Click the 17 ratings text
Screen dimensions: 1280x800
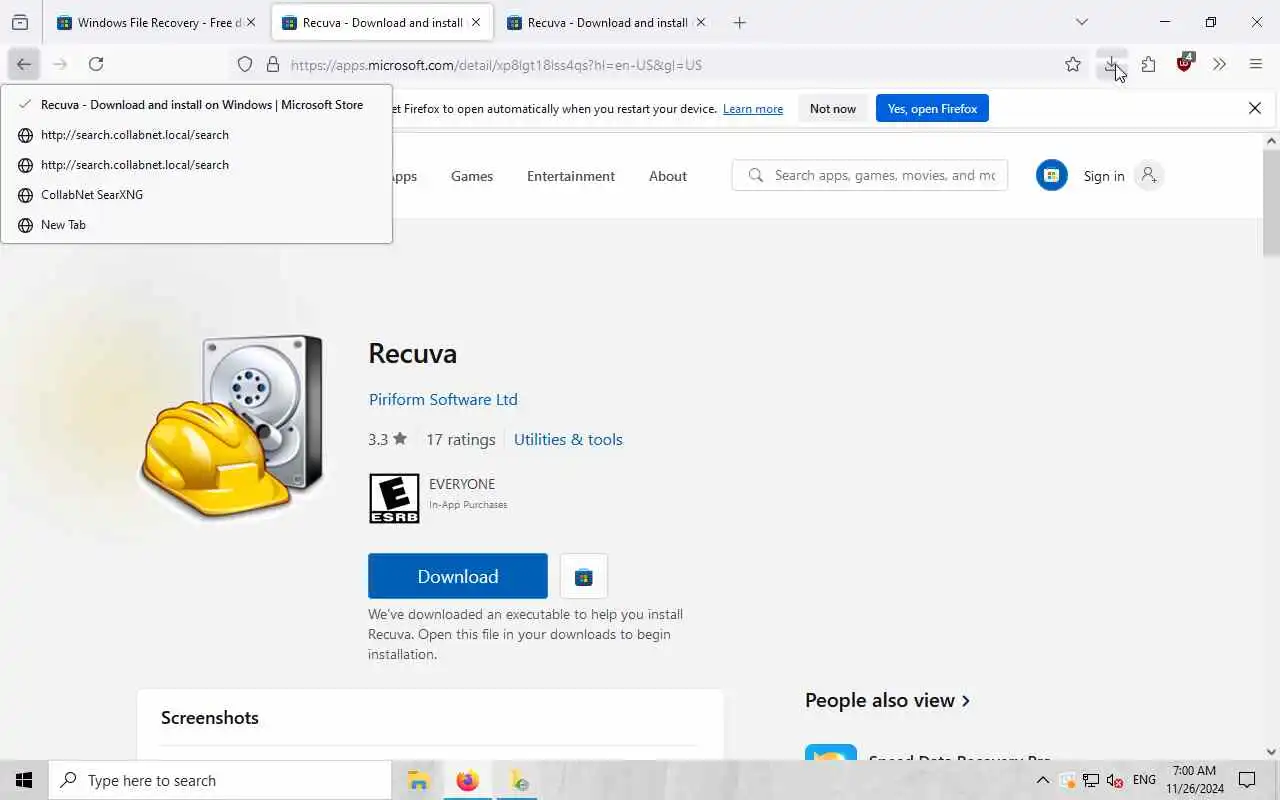[x=460, y=439]
